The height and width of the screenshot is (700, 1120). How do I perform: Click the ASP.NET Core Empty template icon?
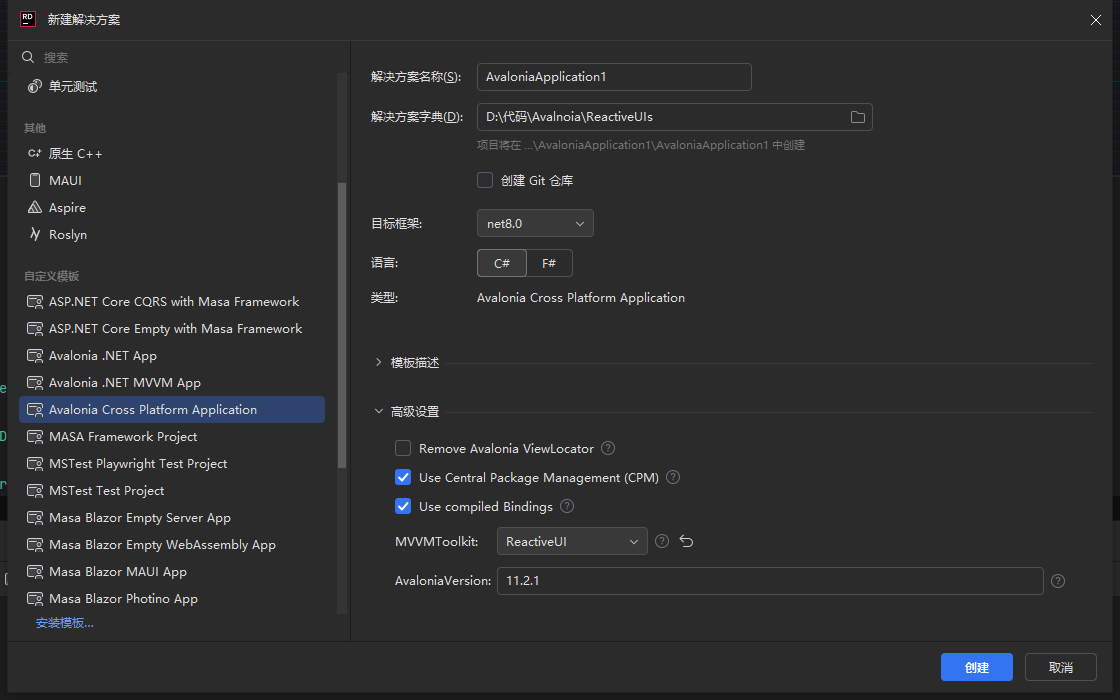[x=34, y=329]
